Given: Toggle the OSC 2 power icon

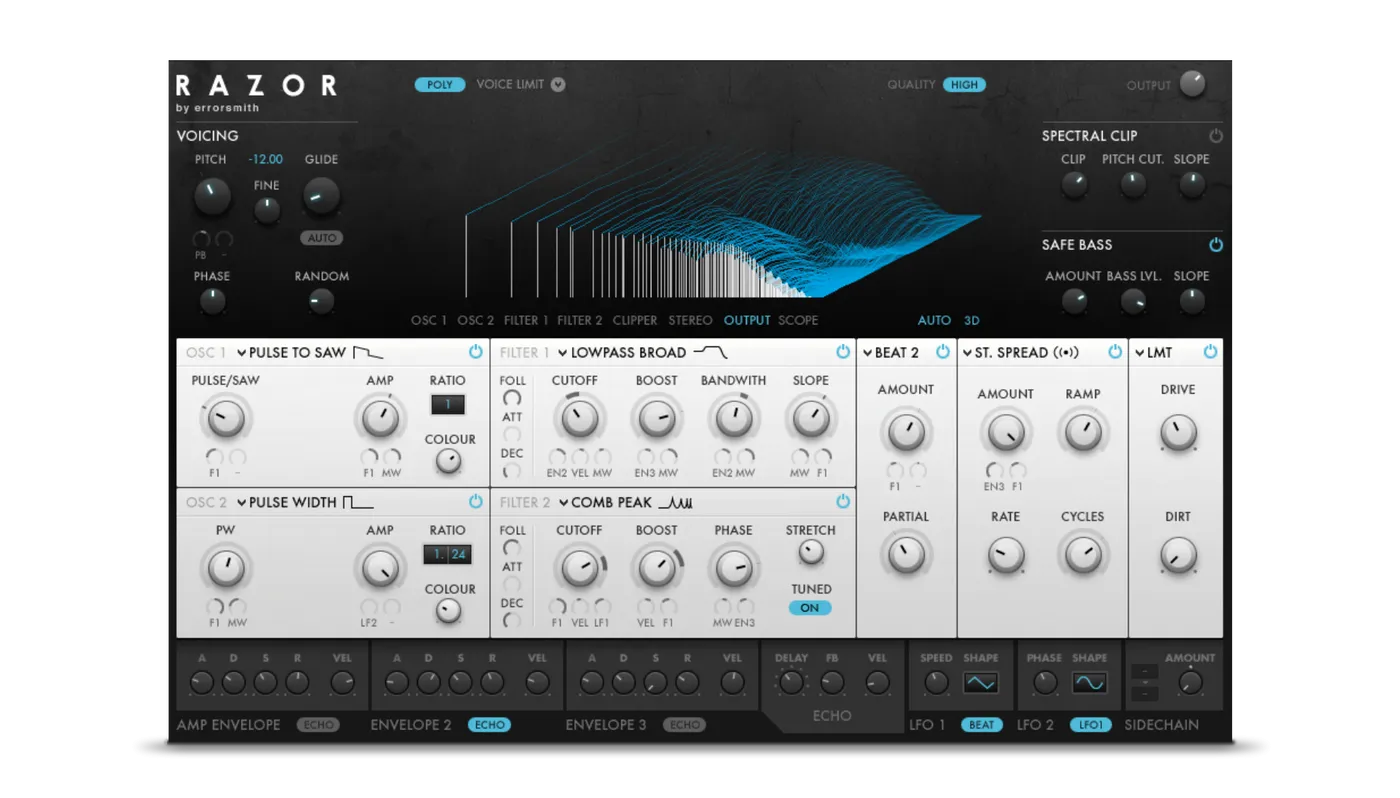Looking at the screenshot, I should click(x=476, y=502).
